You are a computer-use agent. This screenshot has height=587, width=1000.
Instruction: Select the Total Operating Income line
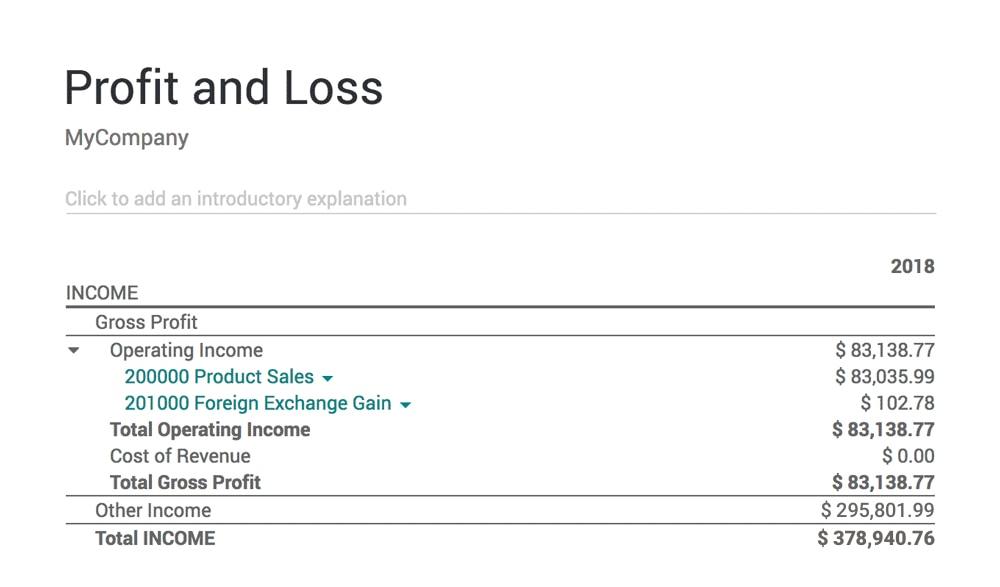point(500,429)
